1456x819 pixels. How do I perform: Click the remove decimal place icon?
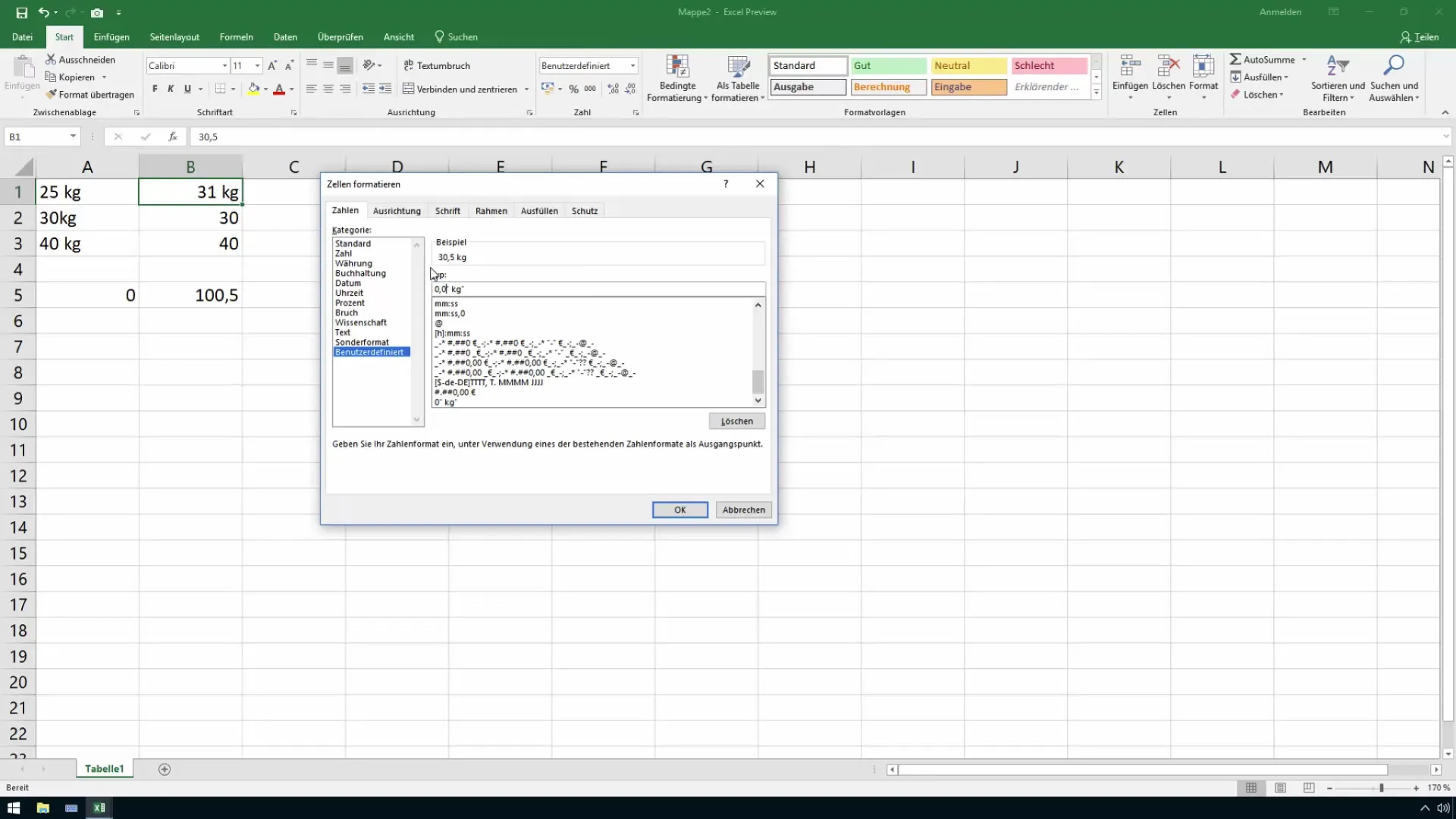coord(630,89)
